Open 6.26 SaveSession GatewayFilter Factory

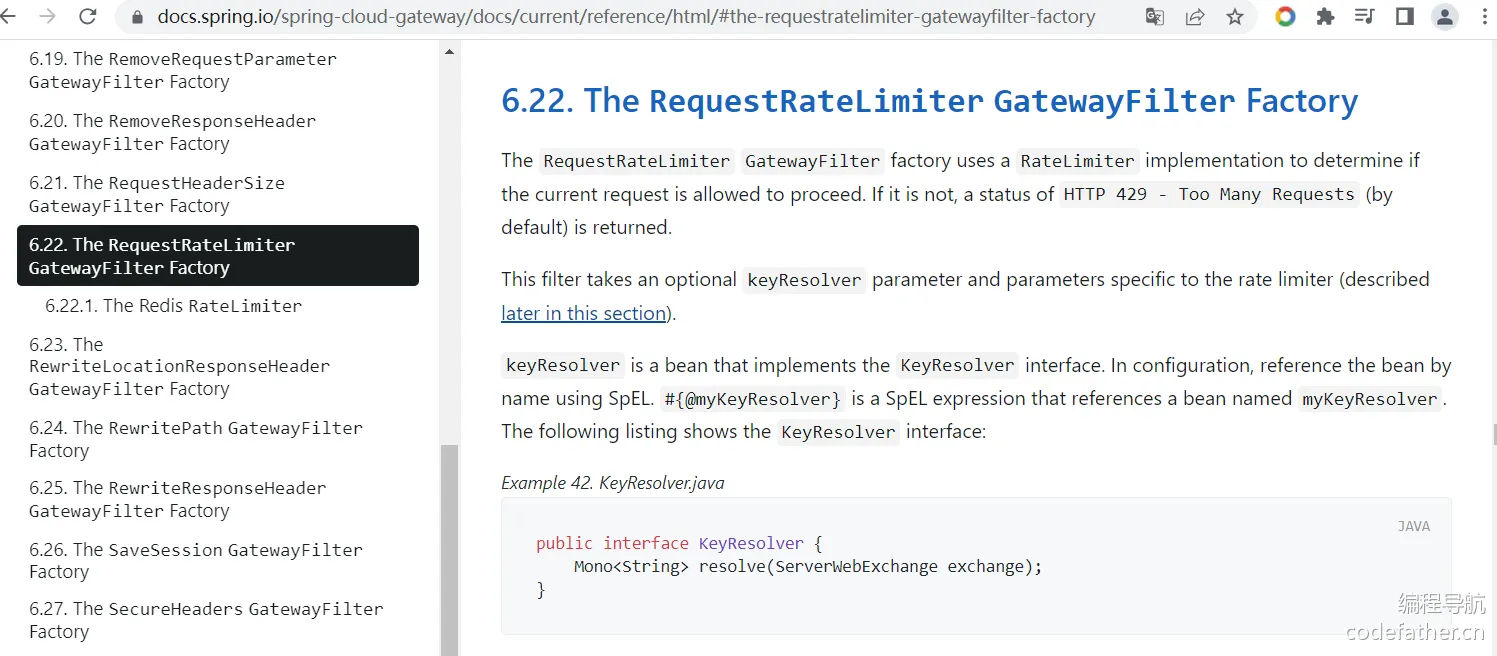pyautogui.click(x=195, y=561)
